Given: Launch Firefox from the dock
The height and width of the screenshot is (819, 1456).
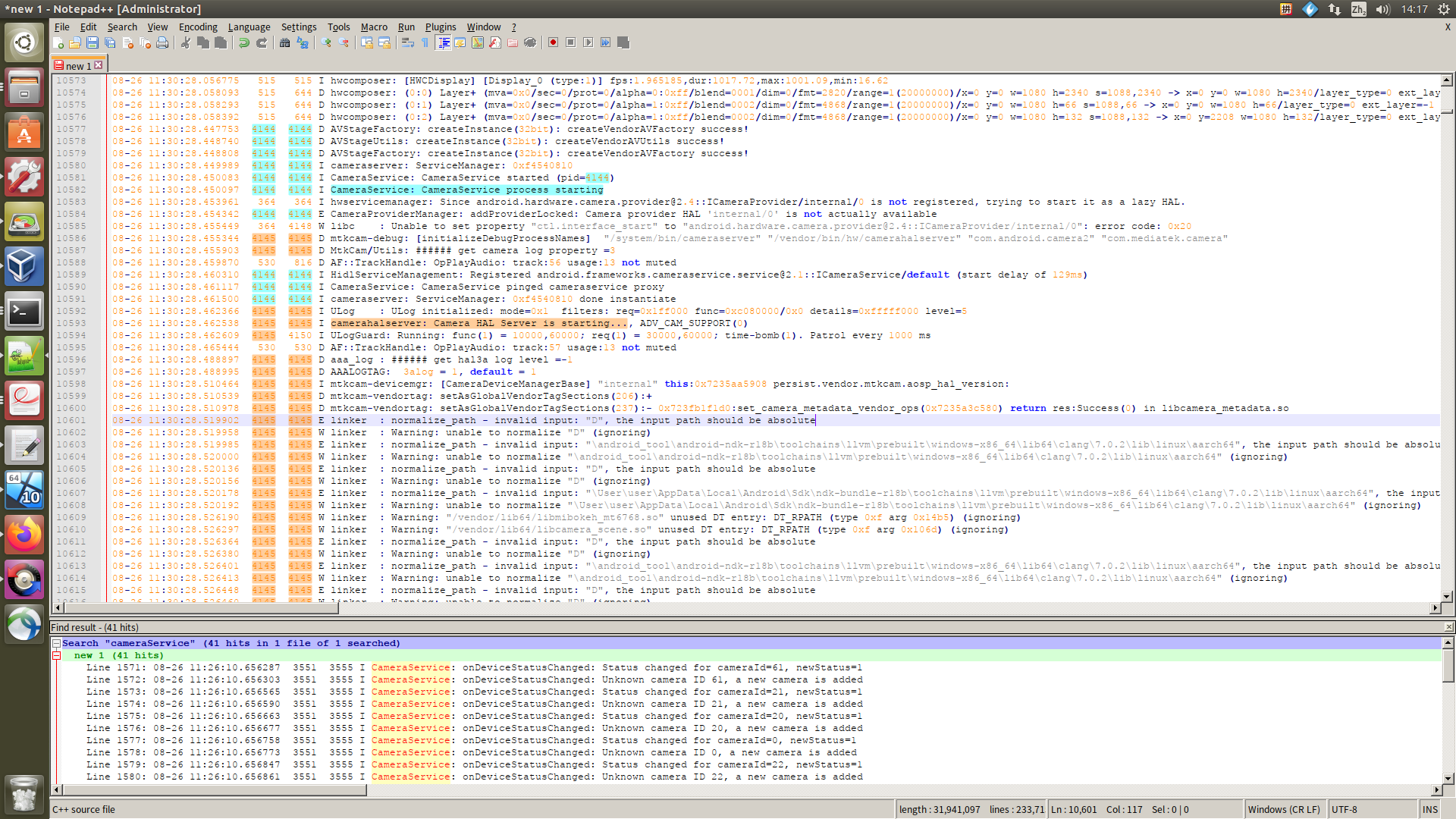Looking at the screenshot, I should click(x=24, y=535).
